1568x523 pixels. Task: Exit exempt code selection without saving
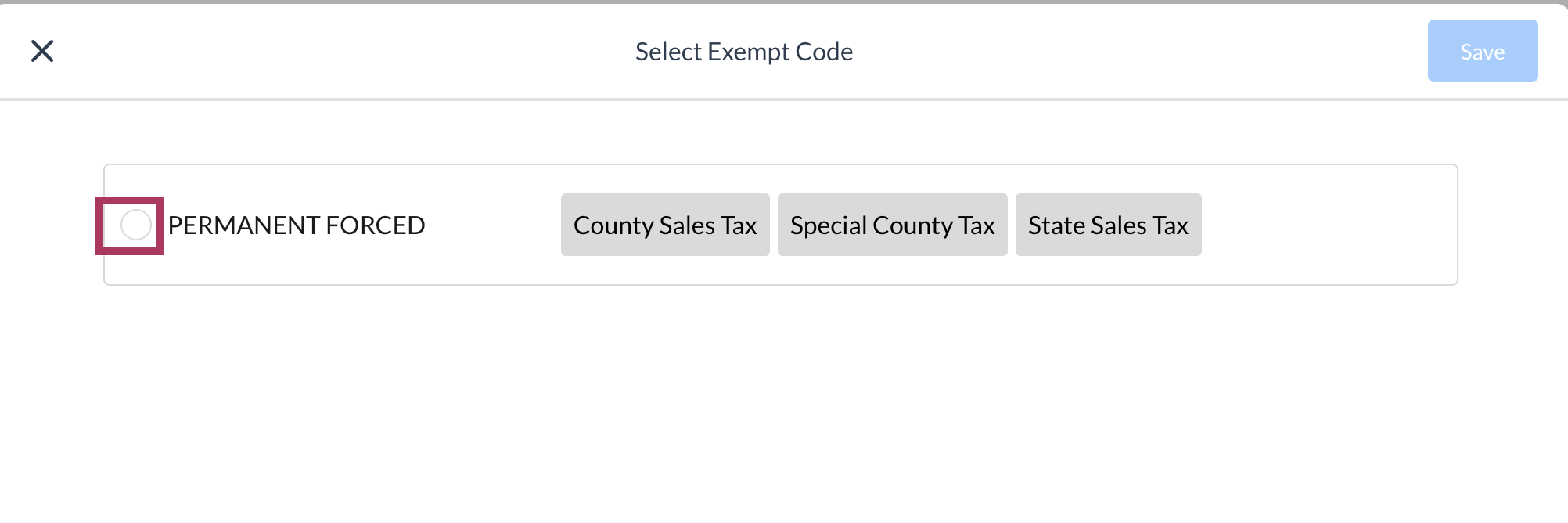pos(42,52)
